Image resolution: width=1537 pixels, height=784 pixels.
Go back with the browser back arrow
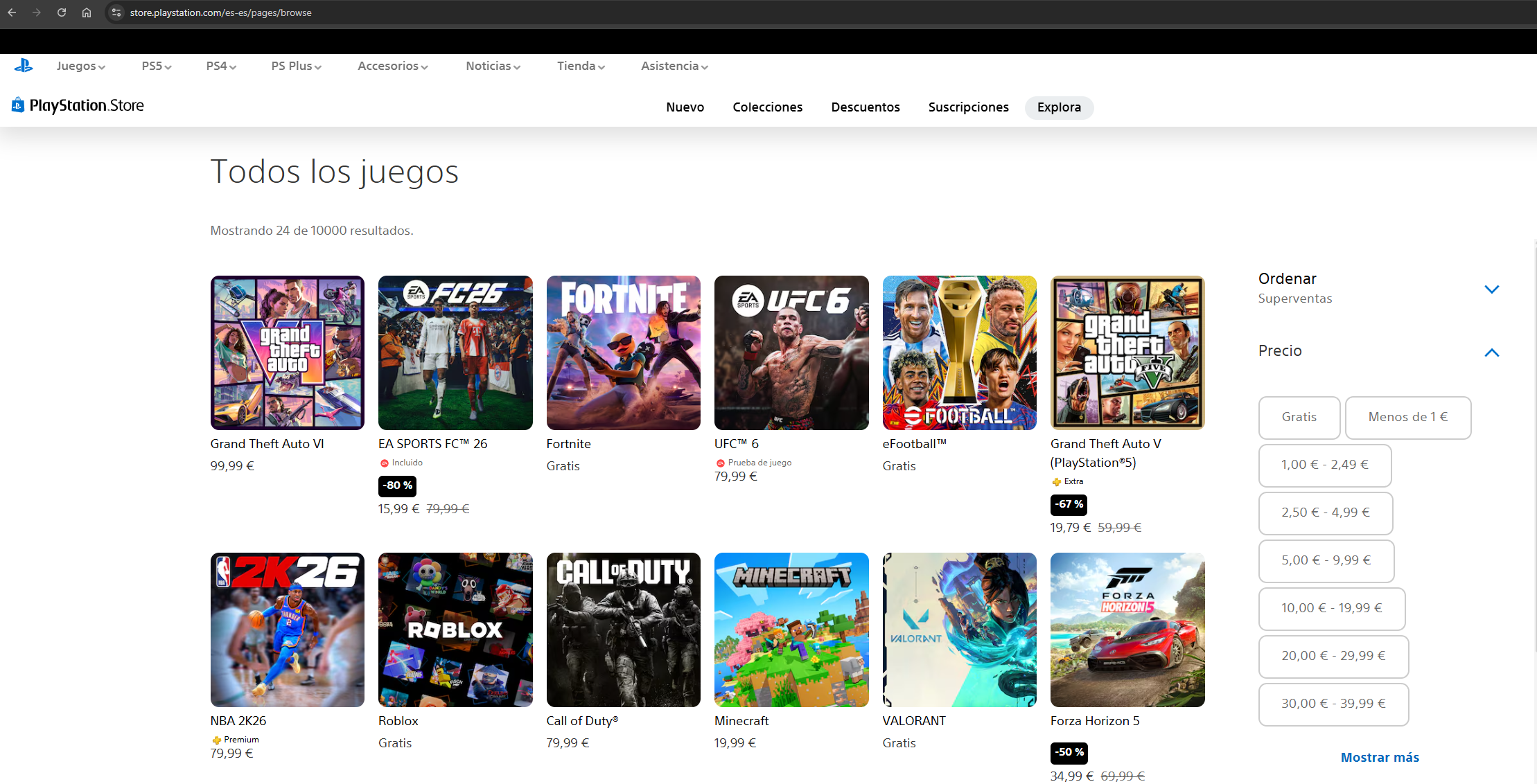(12, 12)
